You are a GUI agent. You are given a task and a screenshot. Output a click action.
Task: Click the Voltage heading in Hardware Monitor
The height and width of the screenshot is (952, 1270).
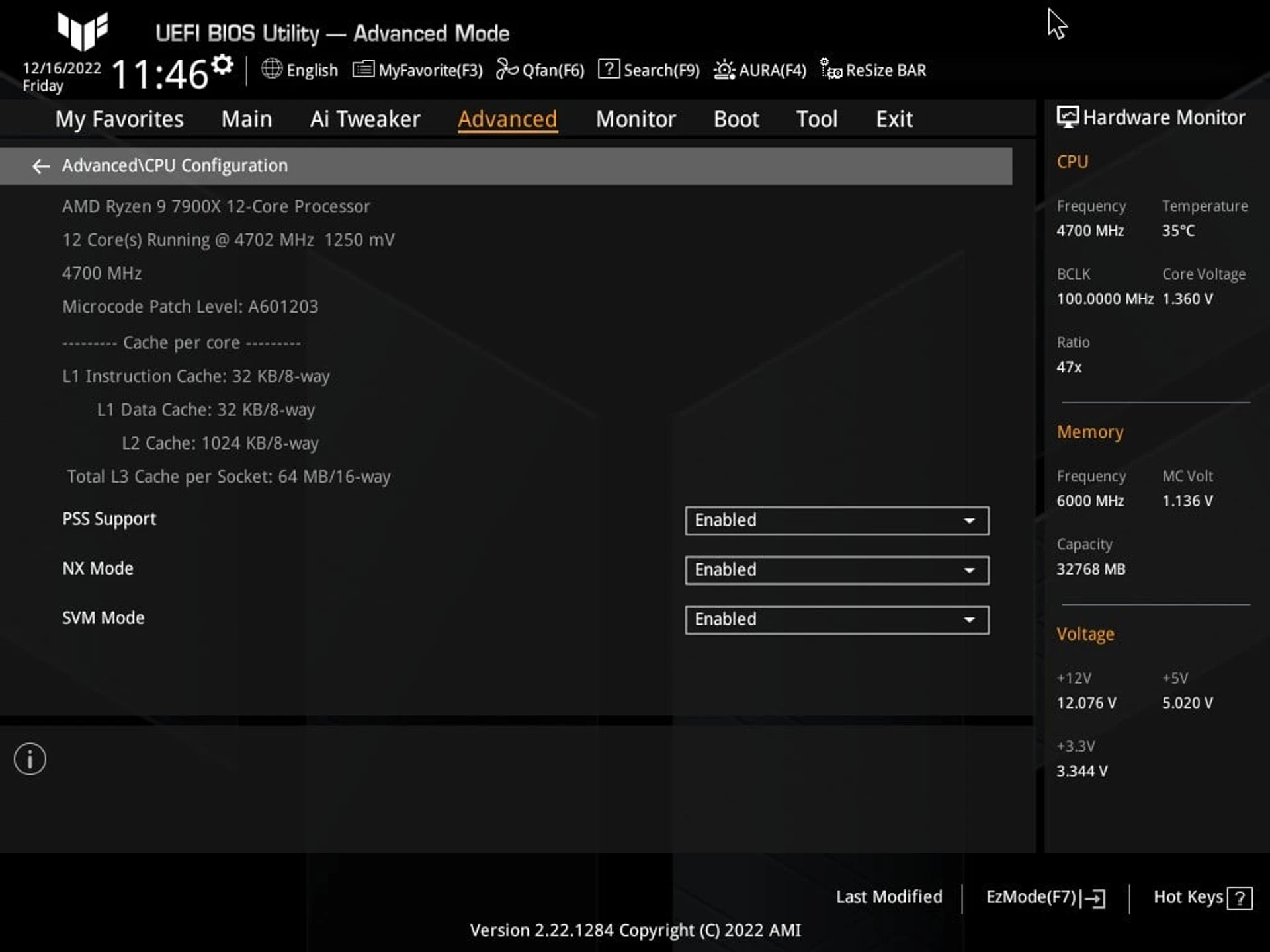click(1085, 635)
